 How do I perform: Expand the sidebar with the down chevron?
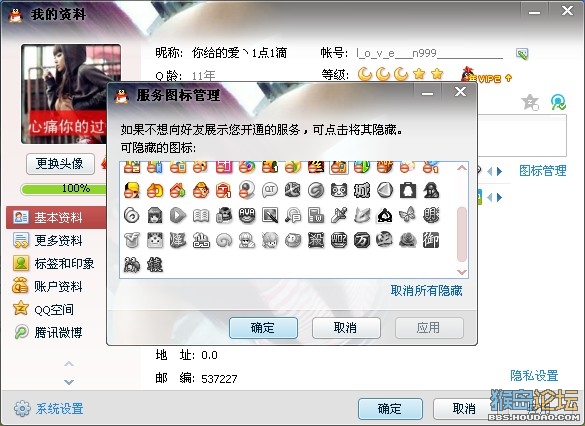69,382
